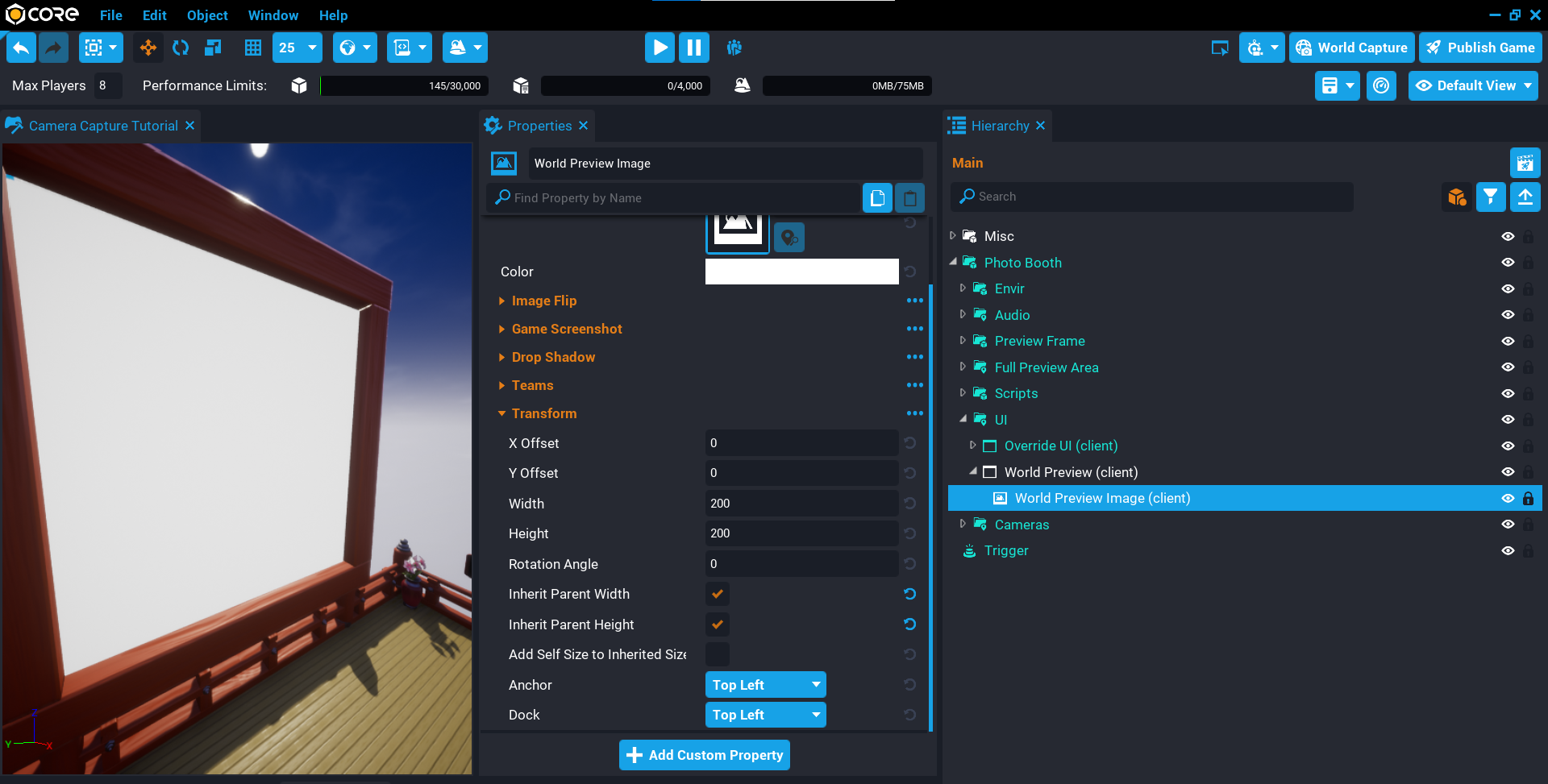Screen dimensions: 1548x784
Task: Open the Anchor Top Left dropdown
Action: click(764, 684)
